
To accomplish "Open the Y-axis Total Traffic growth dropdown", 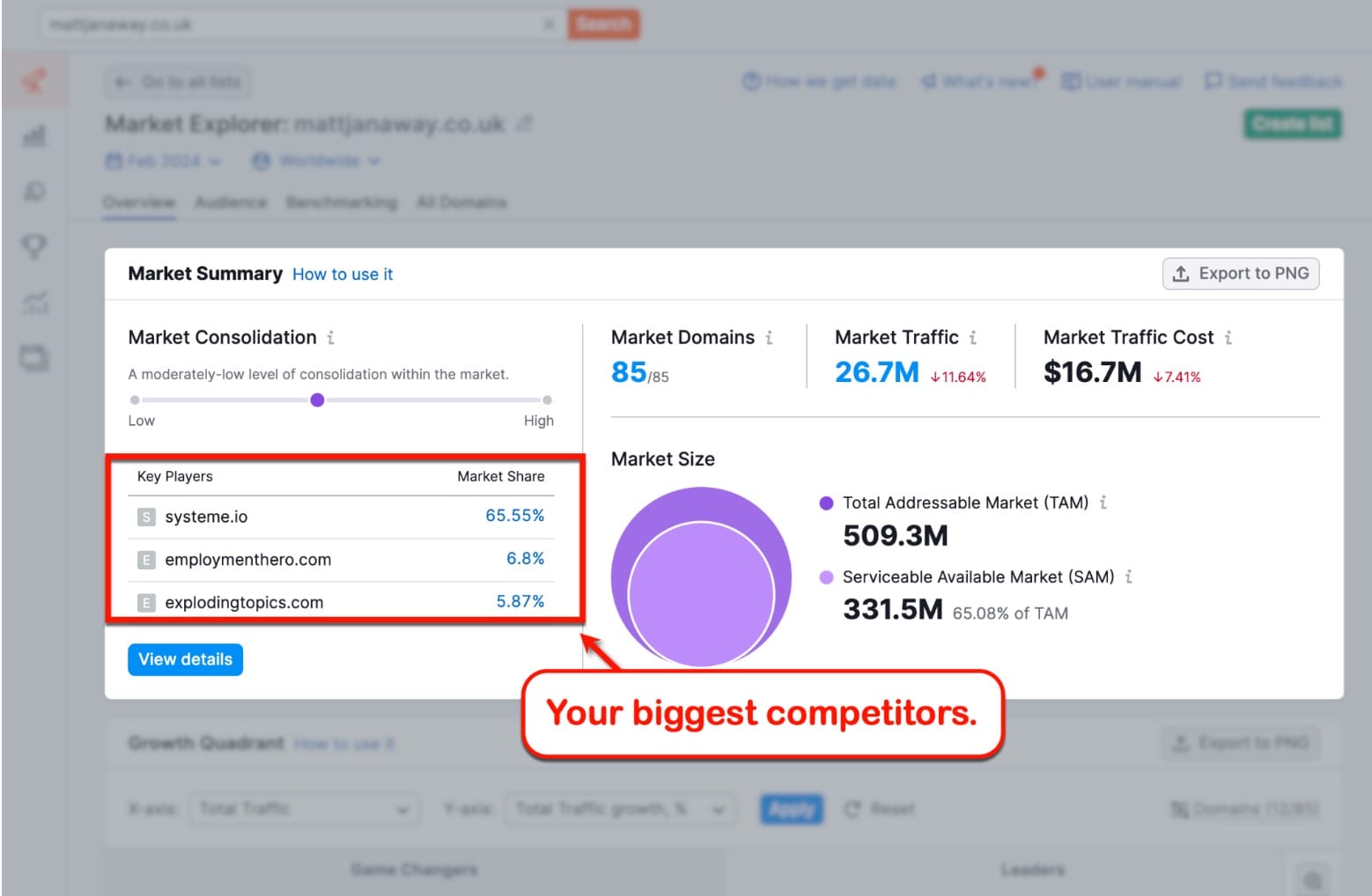I will [x=619, y=809].
